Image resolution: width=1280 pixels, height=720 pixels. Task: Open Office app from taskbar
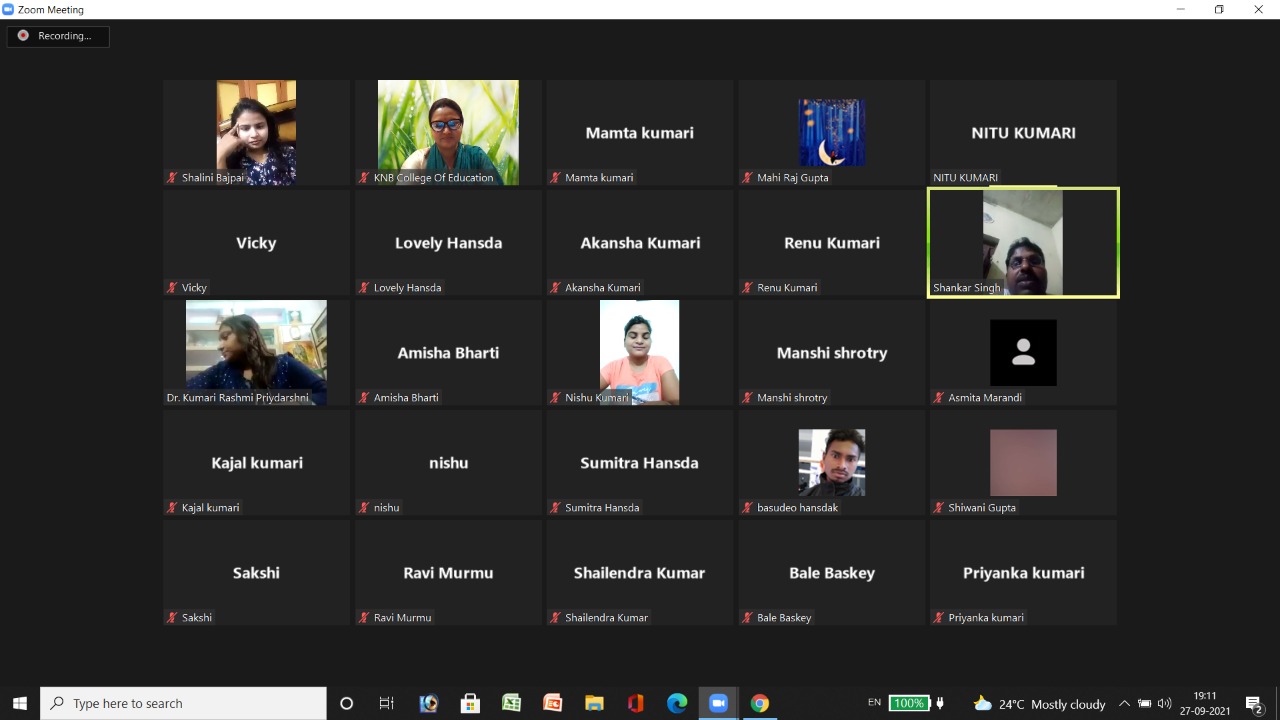click(635, 703)
